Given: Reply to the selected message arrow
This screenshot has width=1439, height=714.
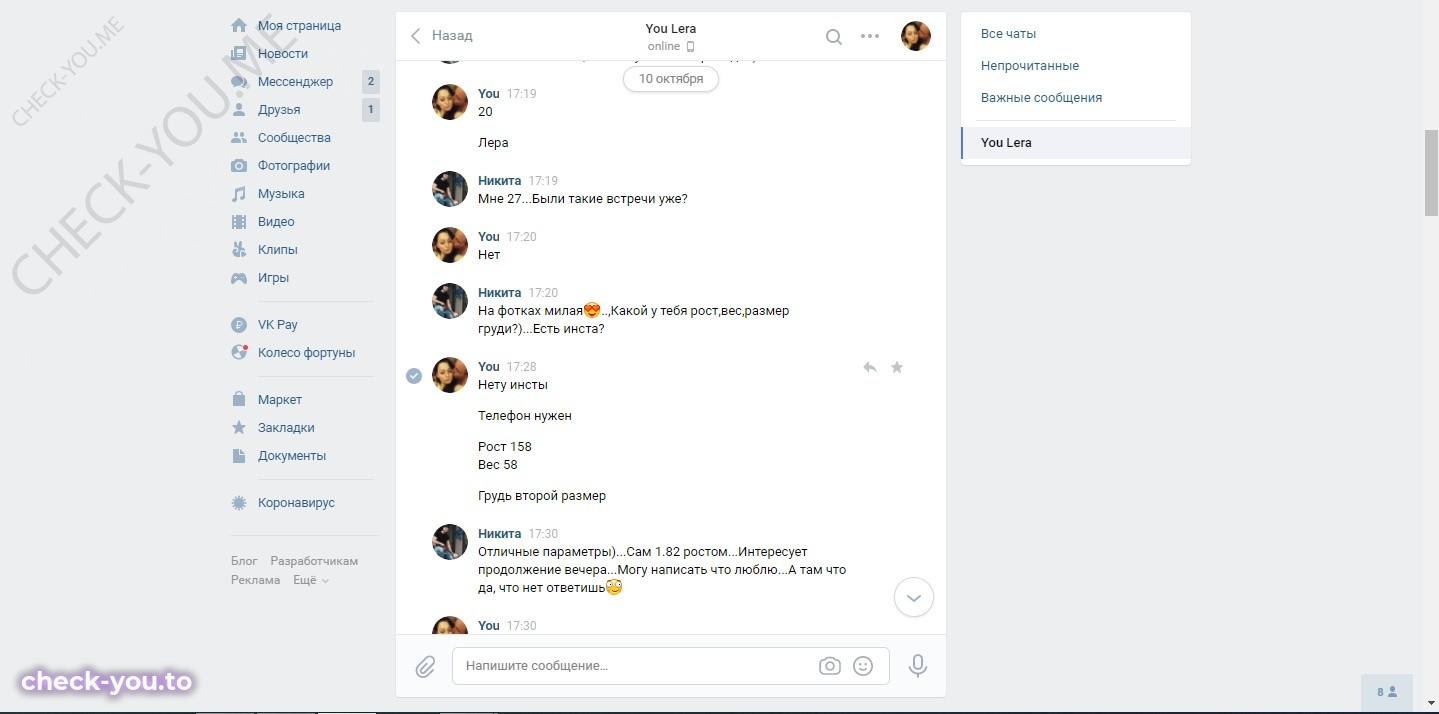Looking at the screenshot, I should [x=870, y=367].
